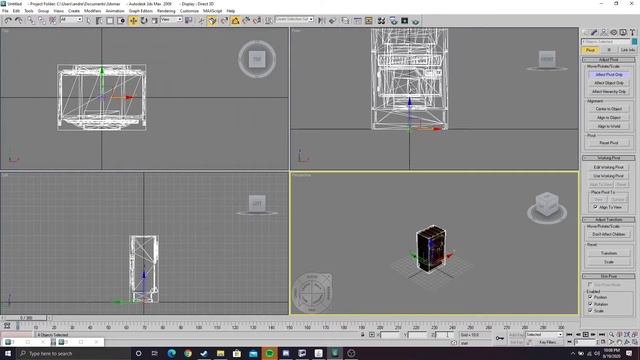640x360 pixels.
Task: Collapse the Working Pivot rollout
Action: click(609, 158)
